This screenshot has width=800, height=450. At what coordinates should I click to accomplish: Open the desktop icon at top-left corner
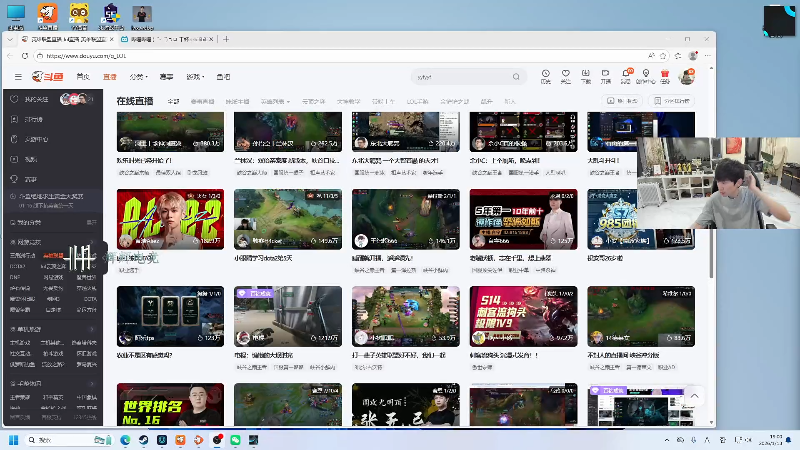(16, 17)
